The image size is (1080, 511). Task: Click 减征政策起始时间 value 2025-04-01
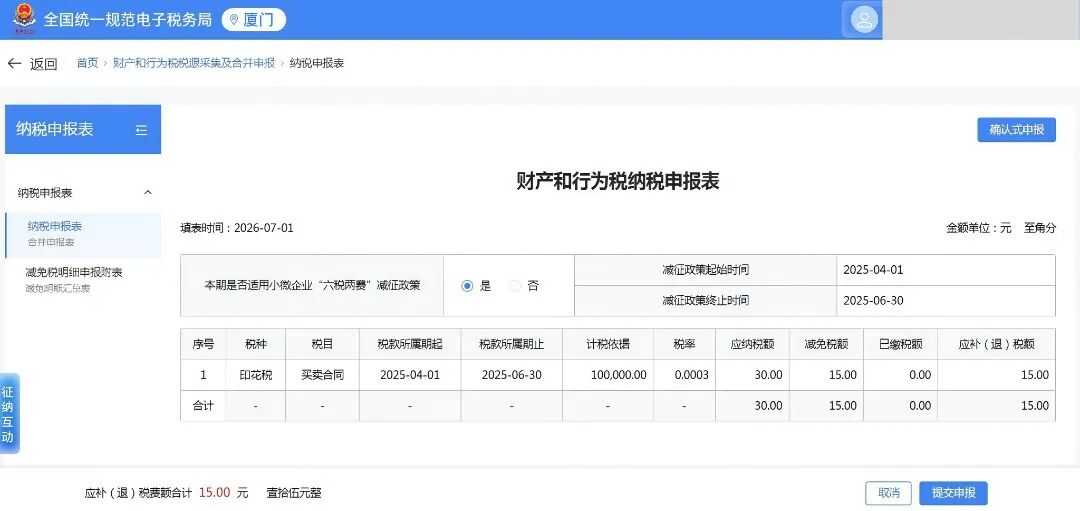click(873, 270)
